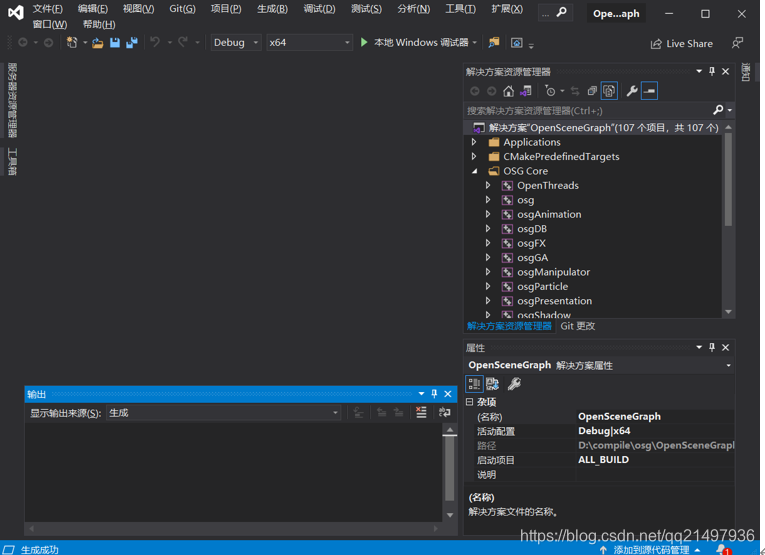Click the Sync with Active Document icon

pyautogui.click(x=575, y=91)
